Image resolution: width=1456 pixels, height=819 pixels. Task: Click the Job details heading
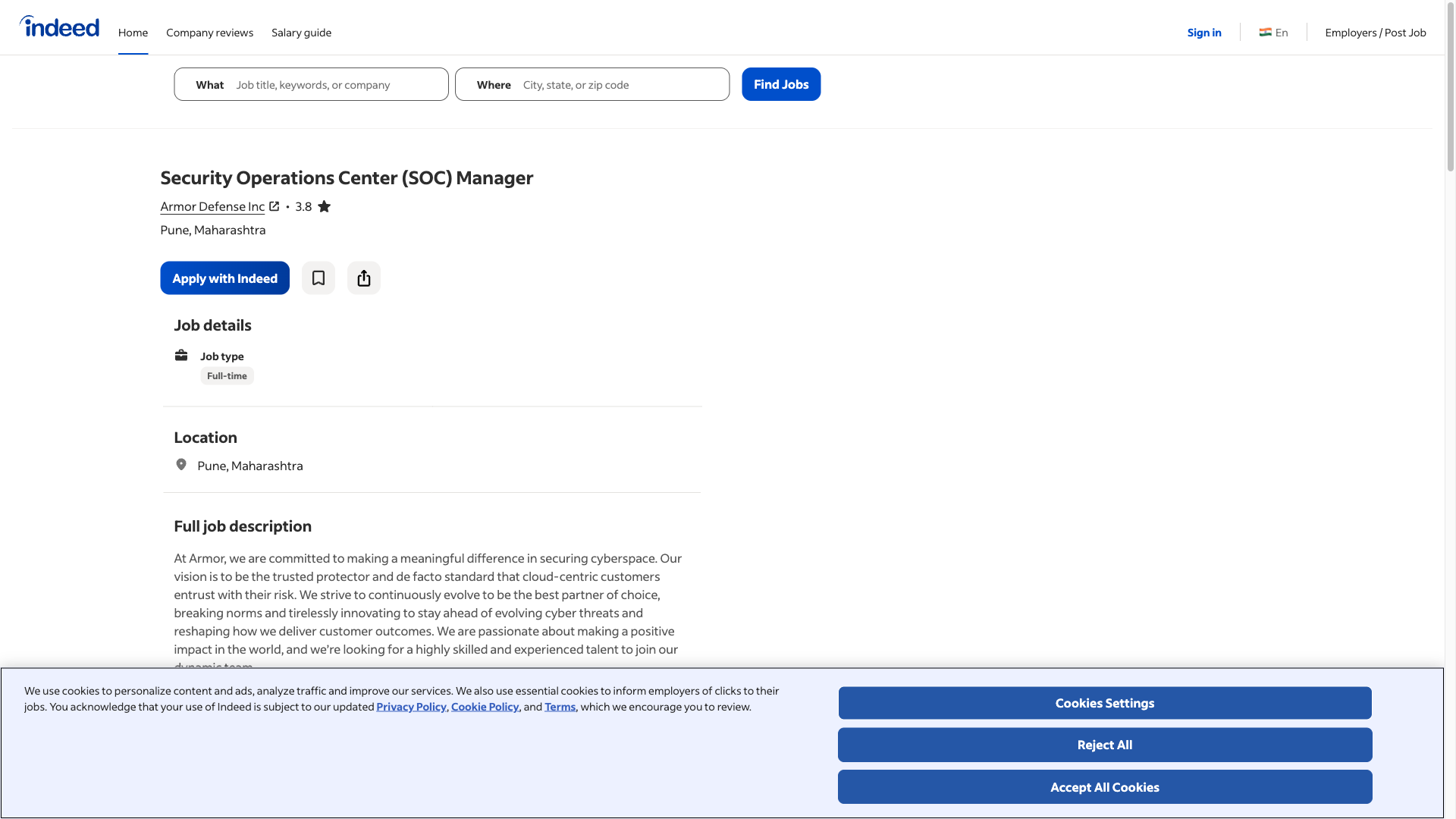coord(212,325)
